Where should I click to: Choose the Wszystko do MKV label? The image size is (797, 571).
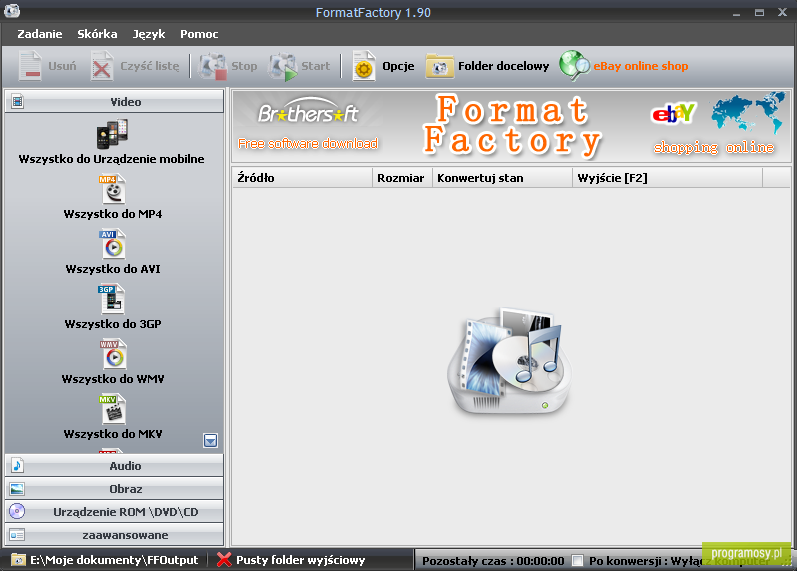tap(113, 434)
